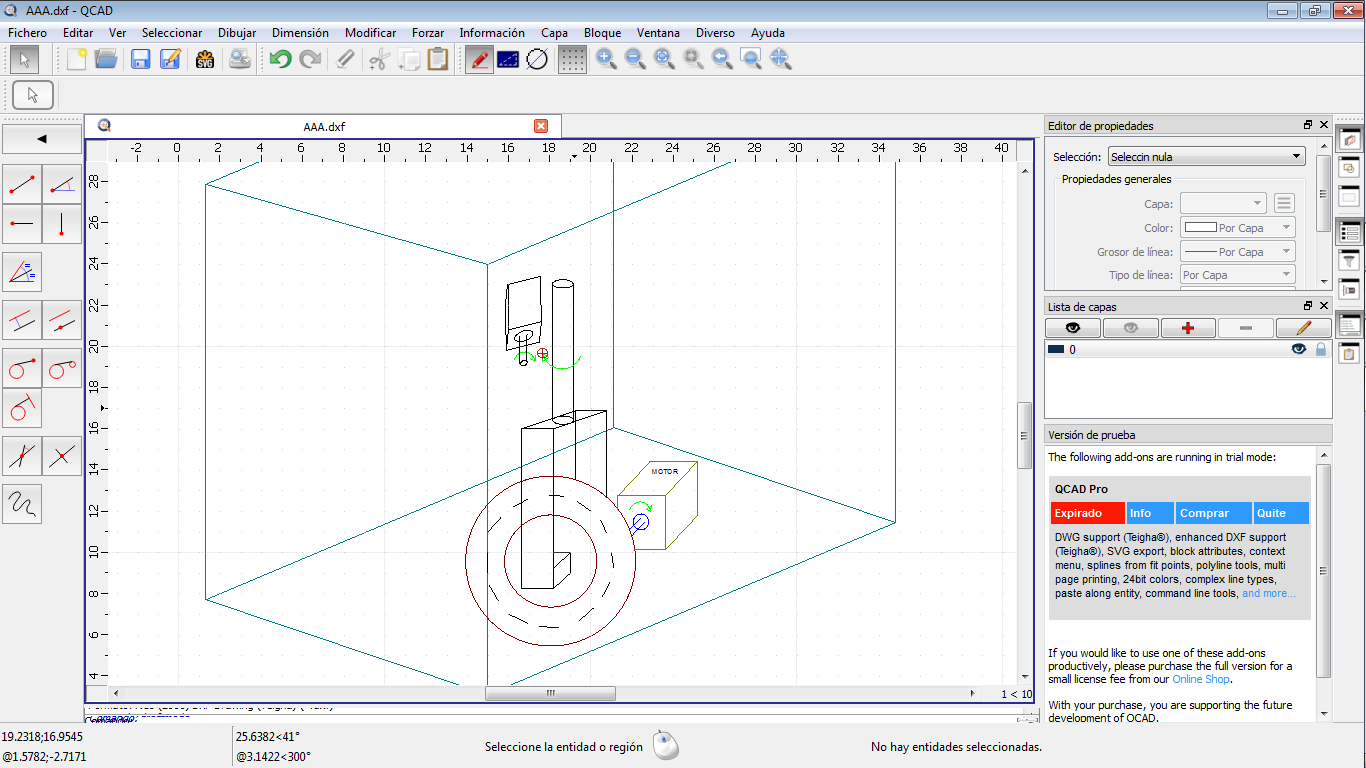Open the Tipo de línea dropdown

1238,275
